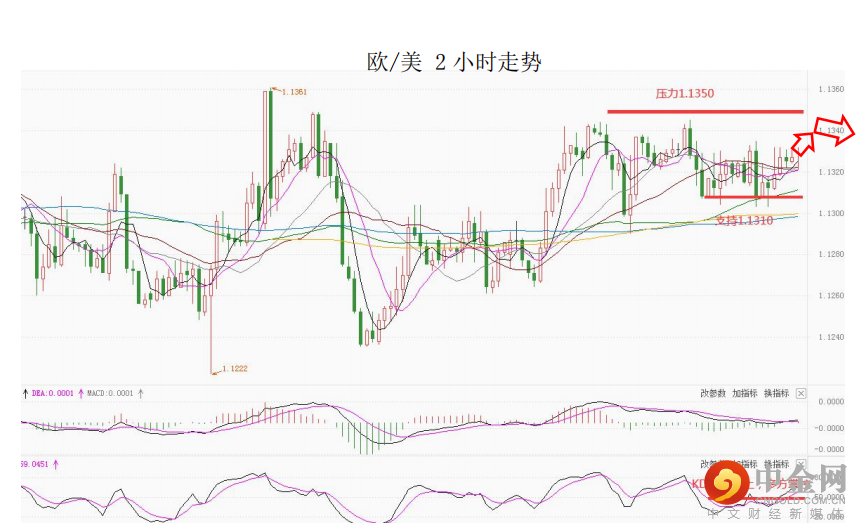
Task: Click the 1.1222 low price marker
Action: tap(234, 368)
